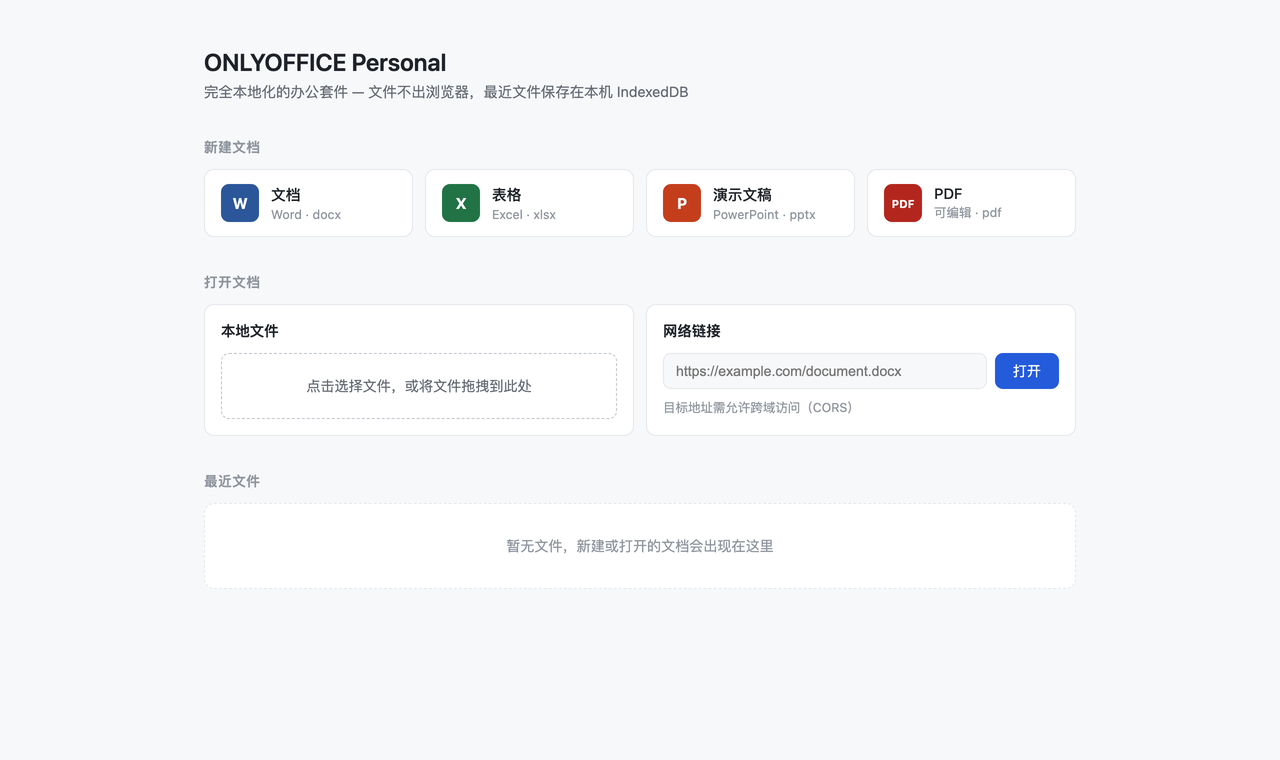Click the 本地文件 card title
The width and height of the screenshot is (1280, 760).
[250, 331]
